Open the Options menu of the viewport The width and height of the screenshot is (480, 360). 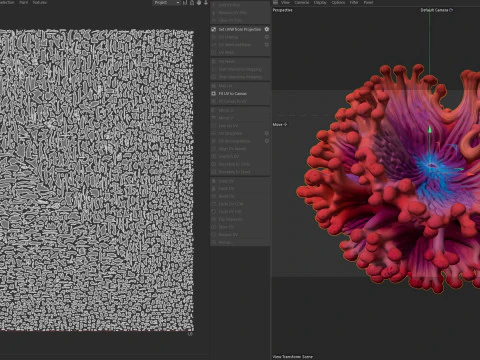[338, 2]
